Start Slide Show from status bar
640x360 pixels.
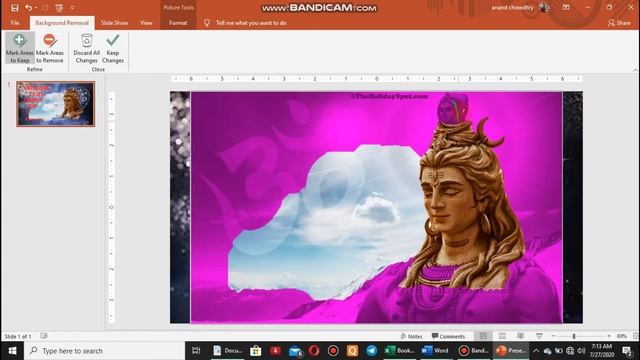(539, 336)
